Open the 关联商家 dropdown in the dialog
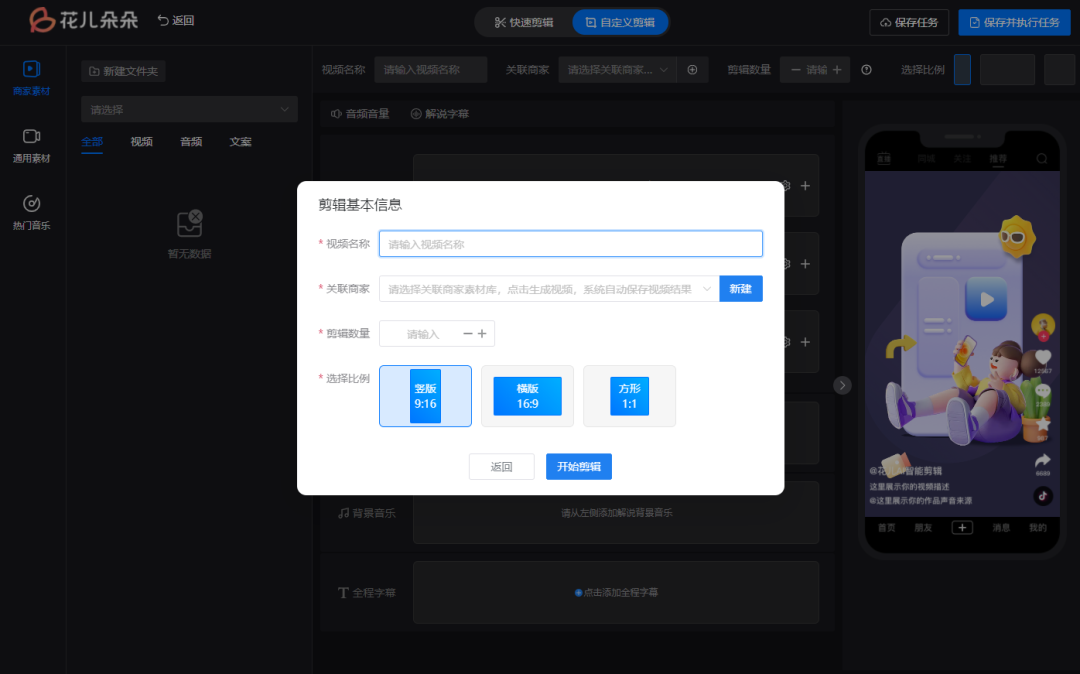The height and width of the screenshot is (674, 1080). click(x=545, y=289)
